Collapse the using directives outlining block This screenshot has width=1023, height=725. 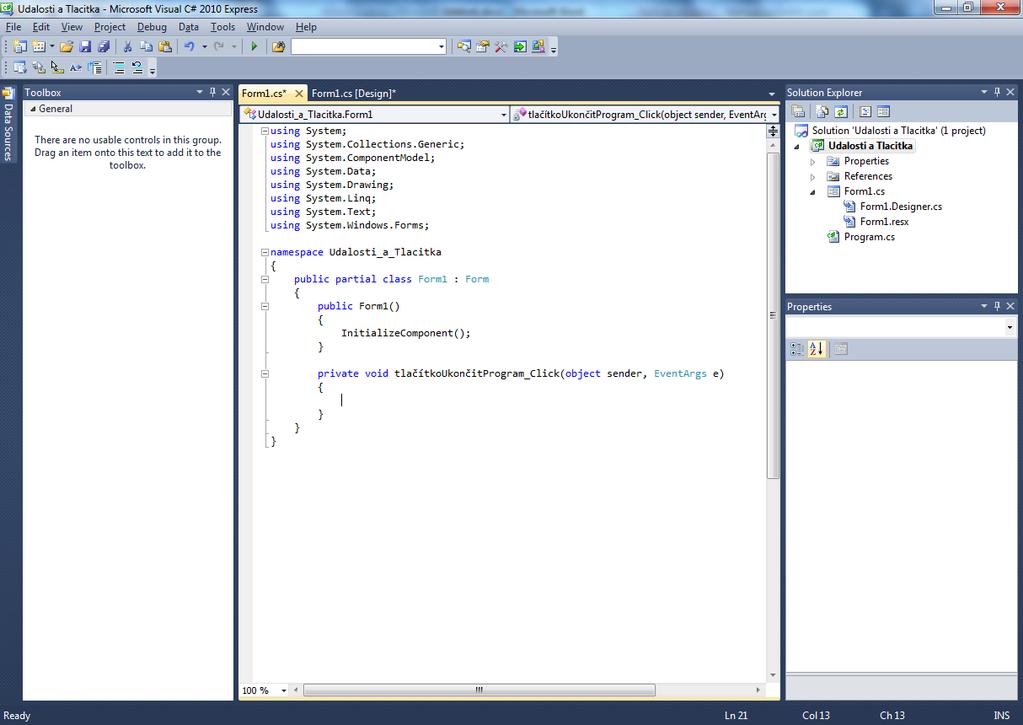(265, 131)
